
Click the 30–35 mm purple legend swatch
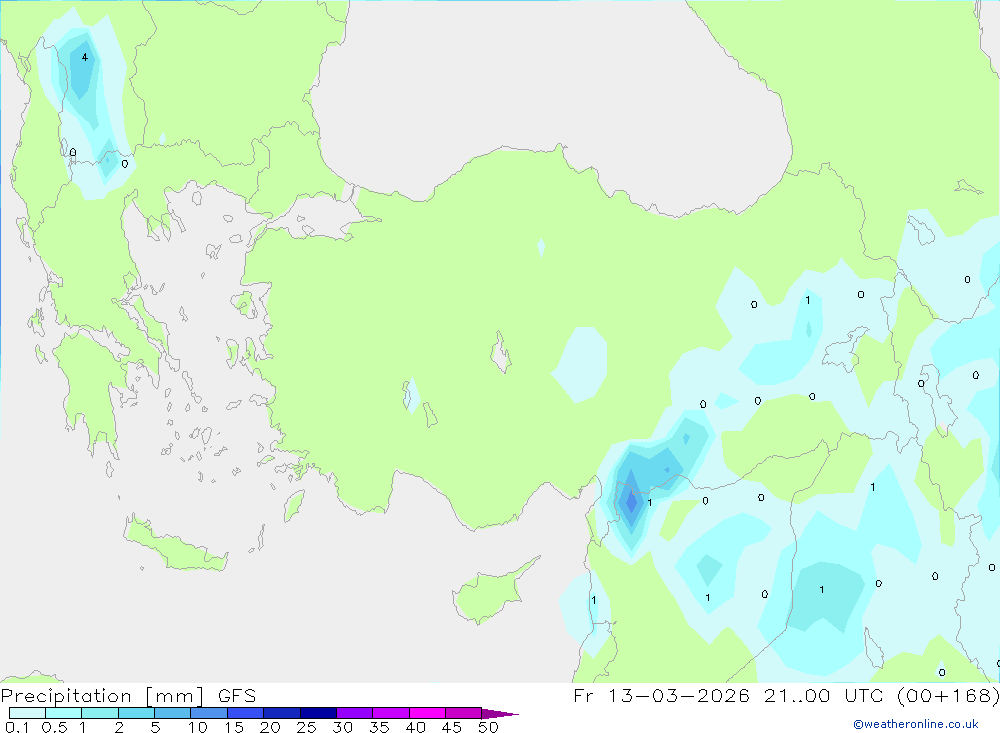(355, 713)
